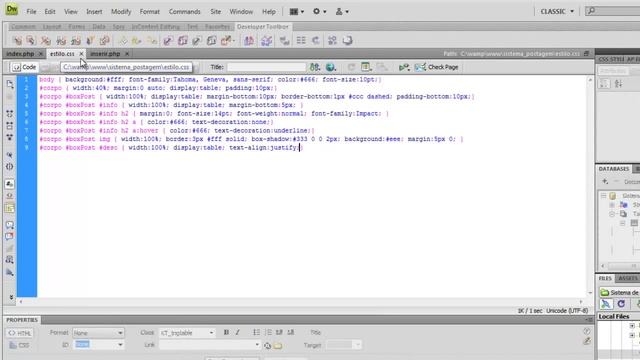640x360 pixels.
Task: Open the Window menu
Action: (x=241, y=11)
